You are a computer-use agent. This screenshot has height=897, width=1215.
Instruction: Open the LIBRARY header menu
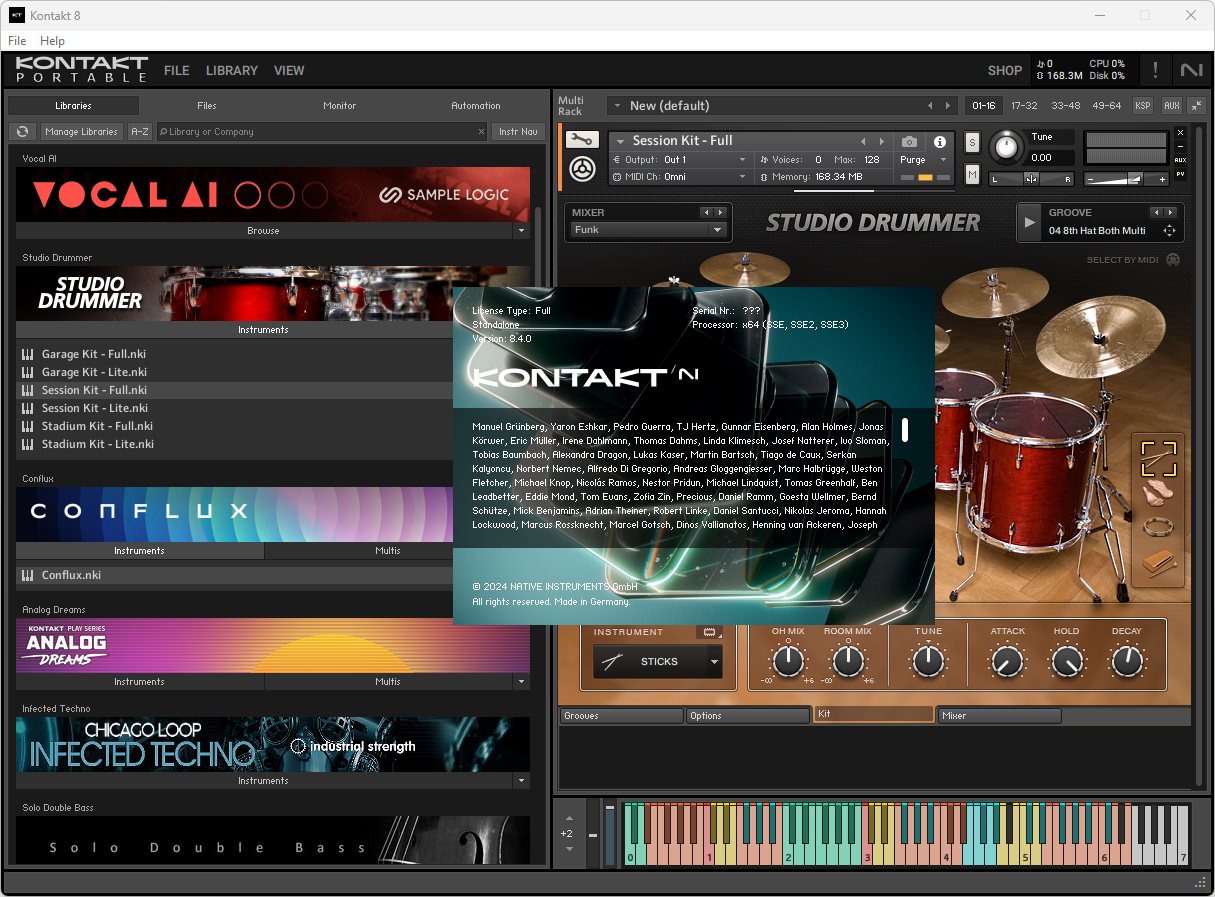click(x=232, y=71)
